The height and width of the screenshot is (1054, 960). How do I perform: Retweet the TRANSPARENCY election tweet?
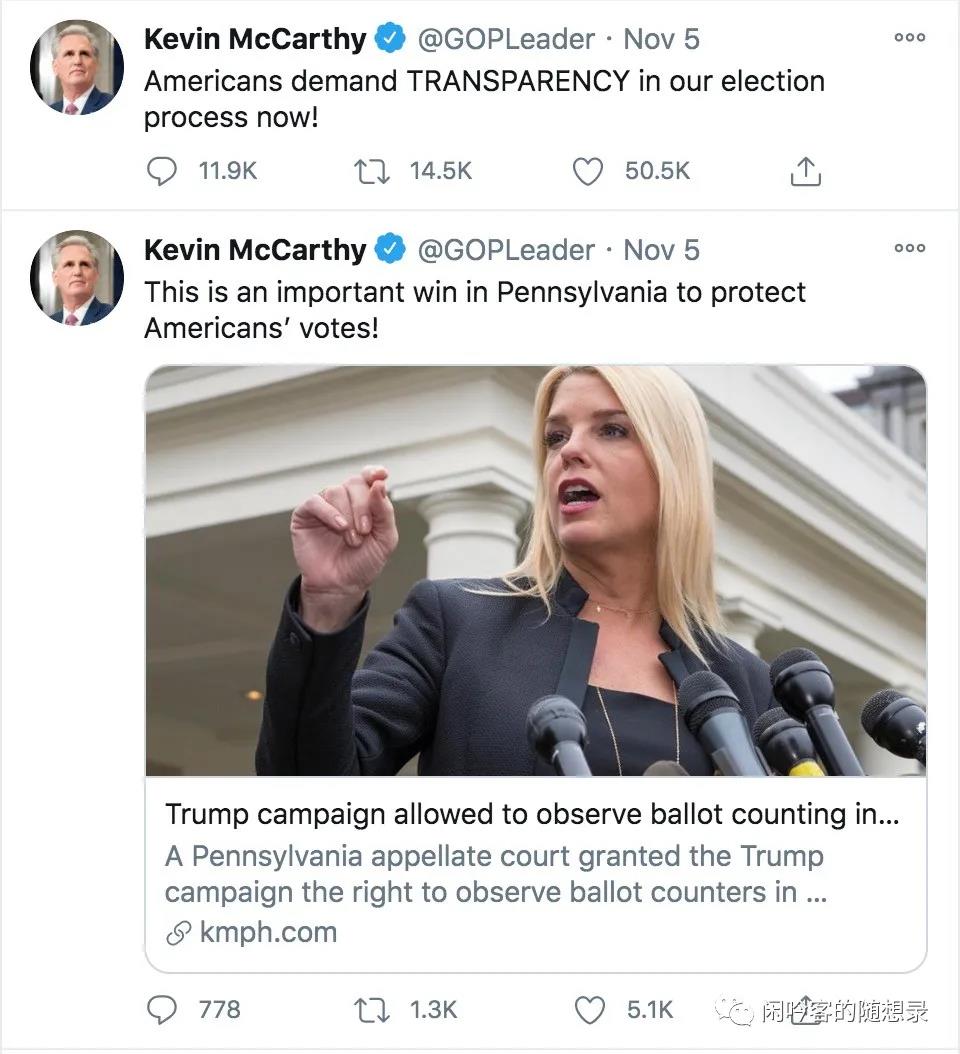pos(371,172)
